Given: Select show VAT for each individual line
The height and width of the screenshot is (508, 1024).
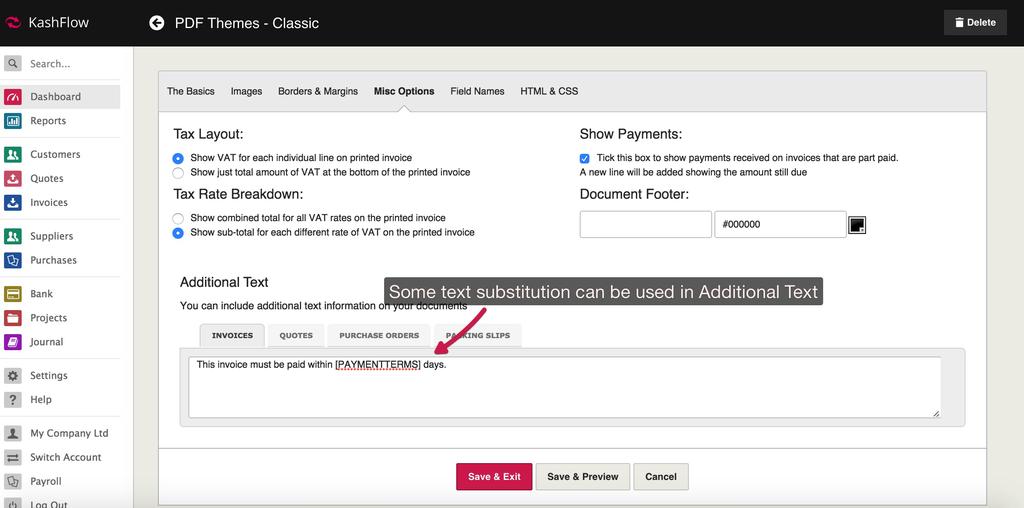Looking at the screenshot, I should (x=178, y=158).
